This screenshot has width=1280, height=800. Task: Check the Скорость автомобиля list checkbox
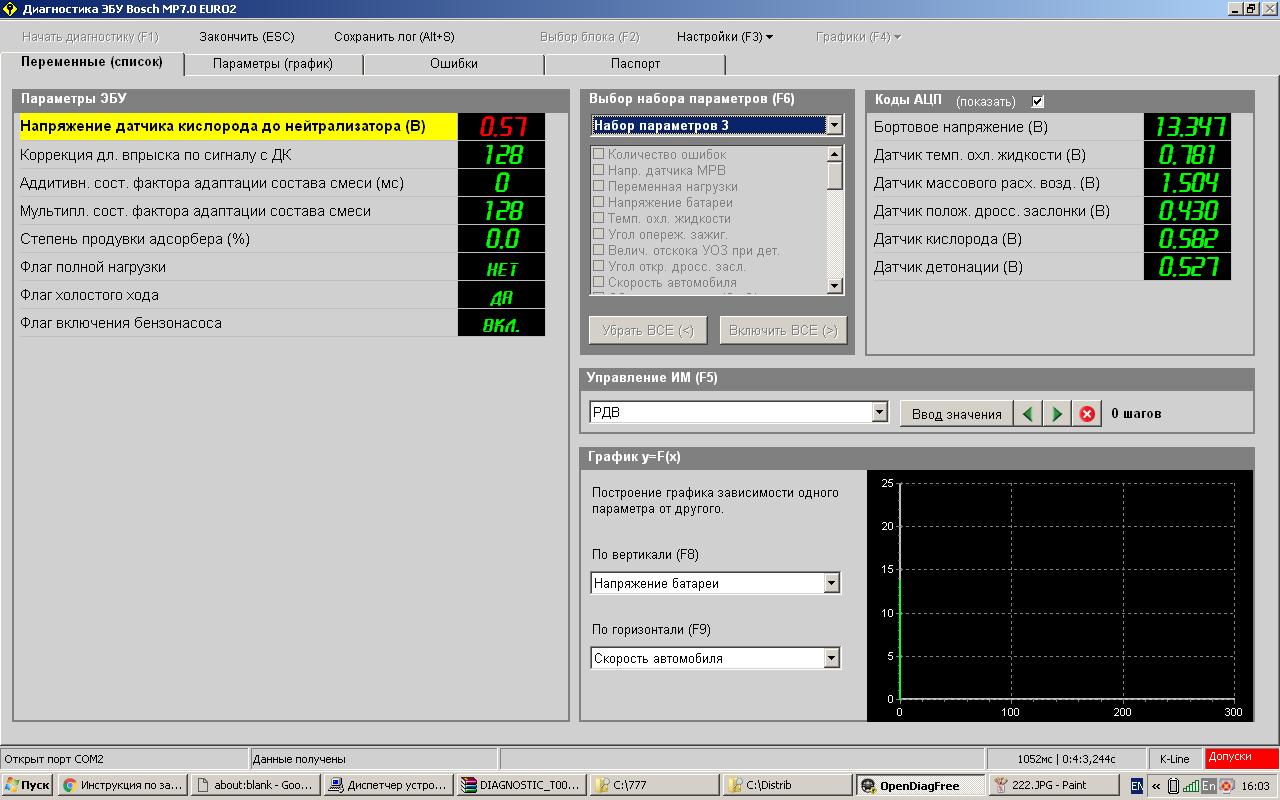pyautogui.click(x=598, y=282)
